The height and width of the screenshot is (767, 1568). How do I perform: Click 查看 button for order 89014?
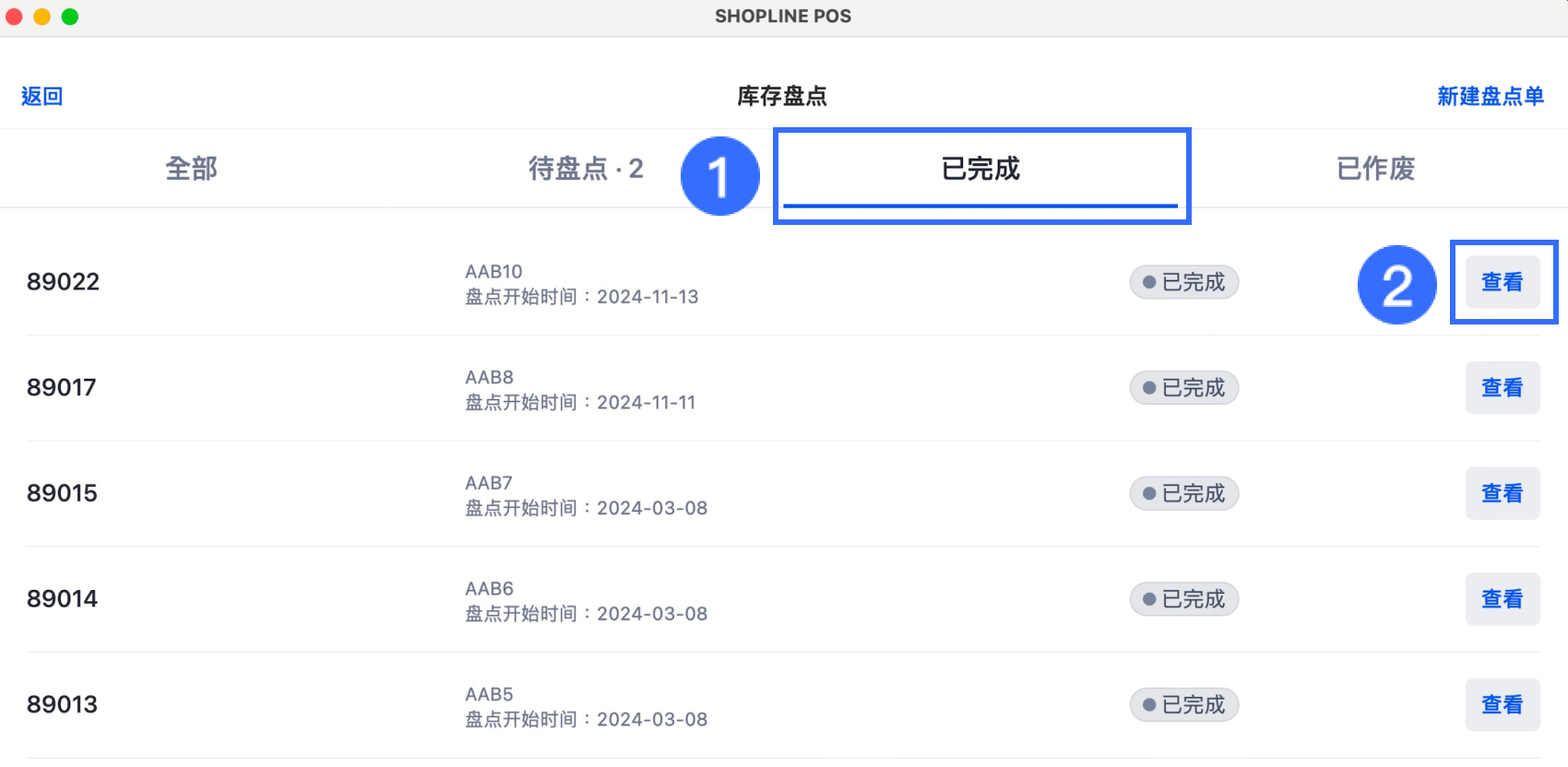(1503, 599)
